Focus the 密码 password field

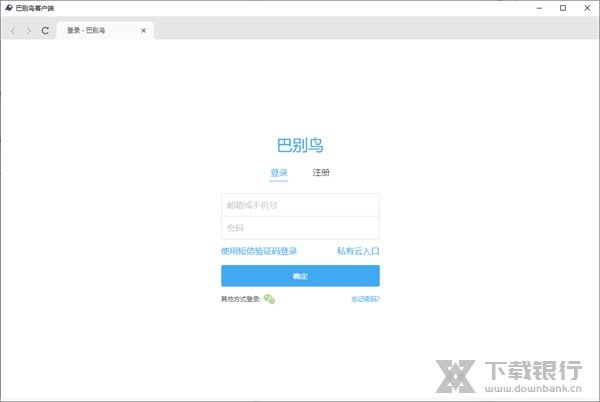300,228
